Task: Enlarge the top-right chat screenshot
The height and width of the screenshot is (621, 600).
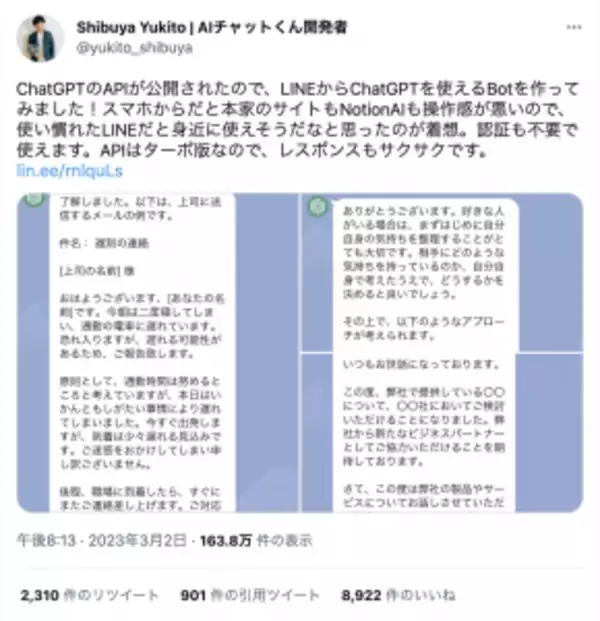Action: coord(442,272)
